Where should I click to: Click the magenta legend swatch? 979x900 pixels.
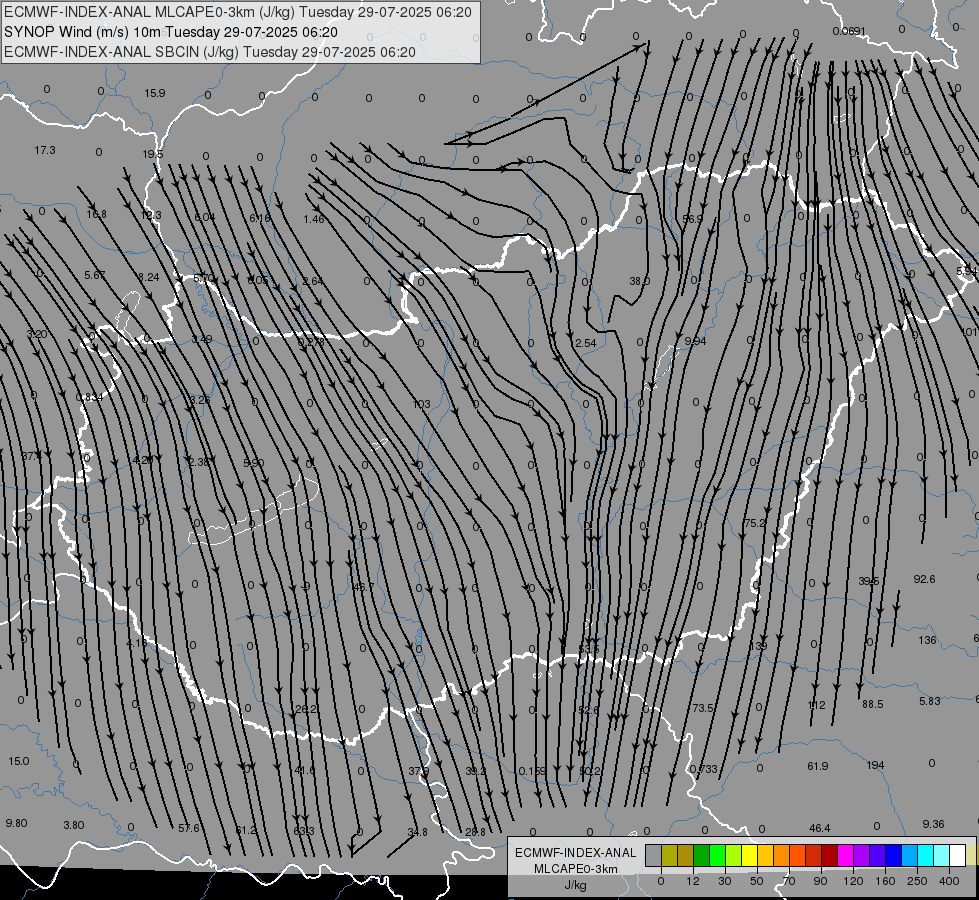846,855
